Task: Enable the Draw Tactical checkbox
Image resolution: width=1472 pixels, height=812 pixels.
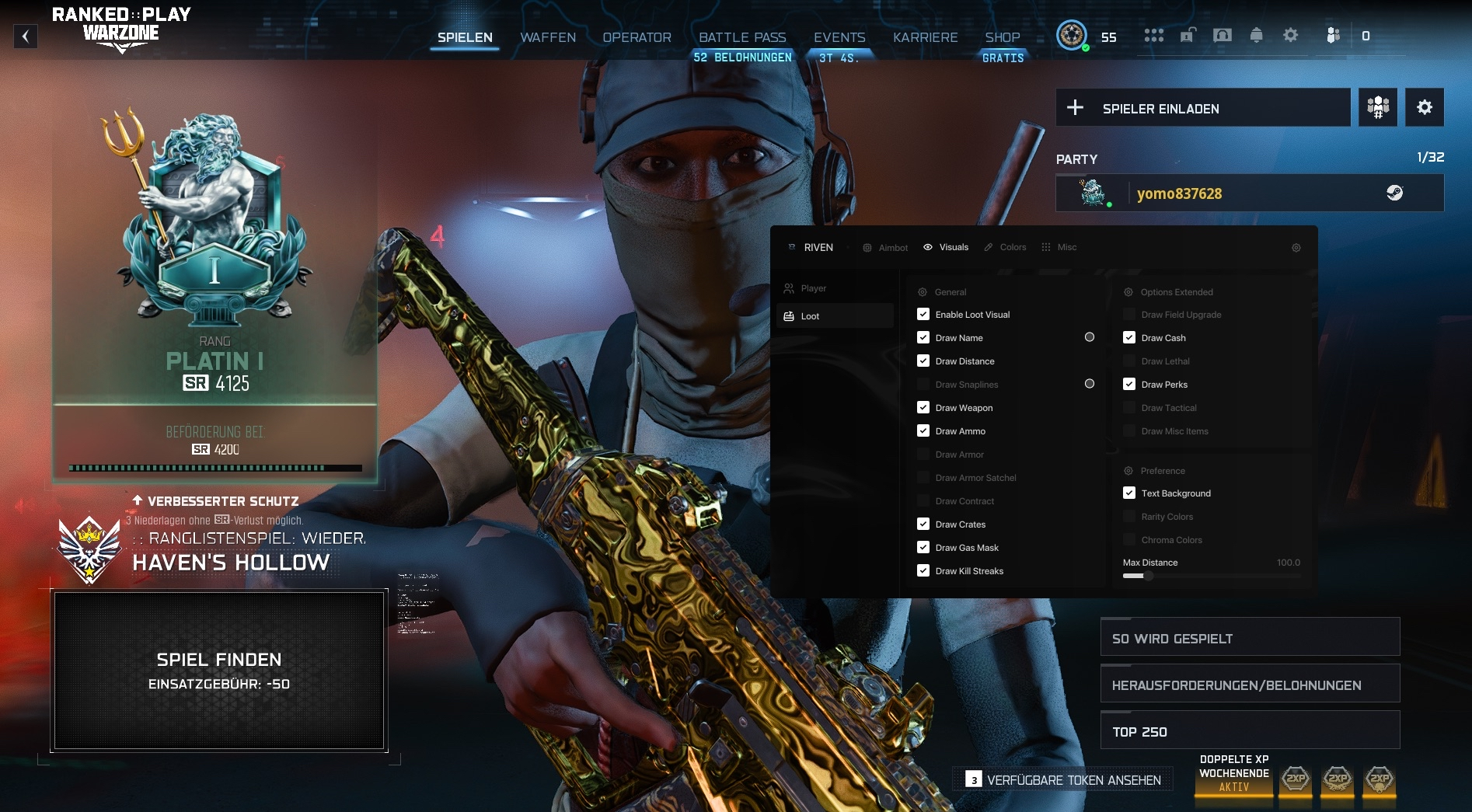Action: click(x=1129, y=407)
